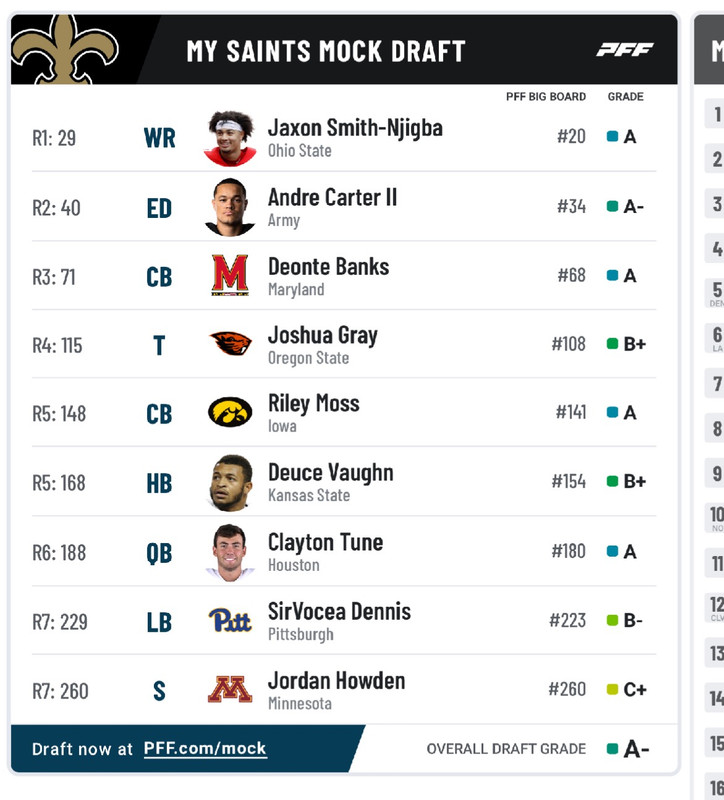Select Deuce Vaughn player photo
724x800 pixels.
(x=231, y=483)
